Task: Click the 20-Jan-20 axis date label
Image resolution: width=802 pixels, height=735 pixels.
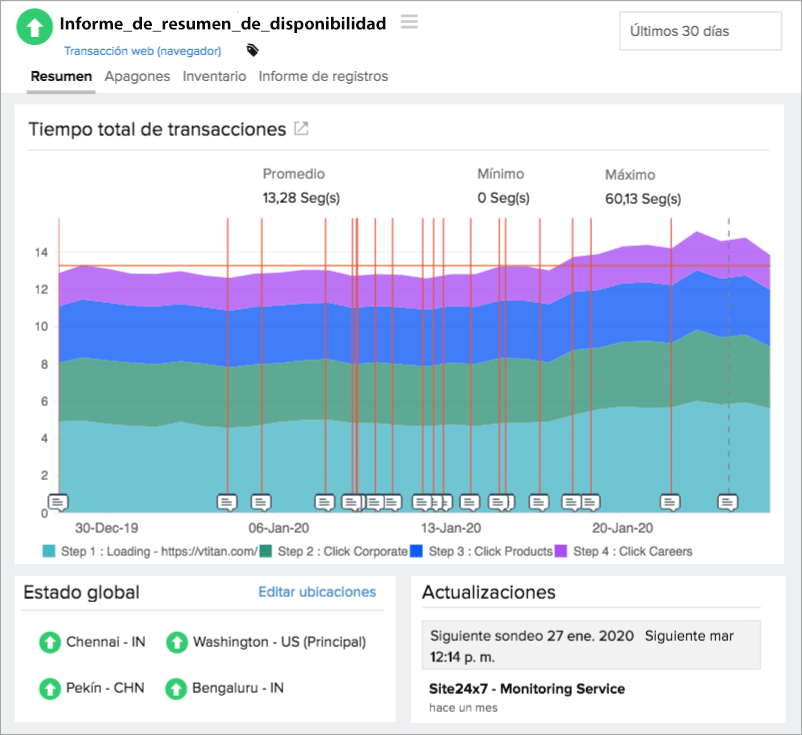Action: [x=622, y=528]
